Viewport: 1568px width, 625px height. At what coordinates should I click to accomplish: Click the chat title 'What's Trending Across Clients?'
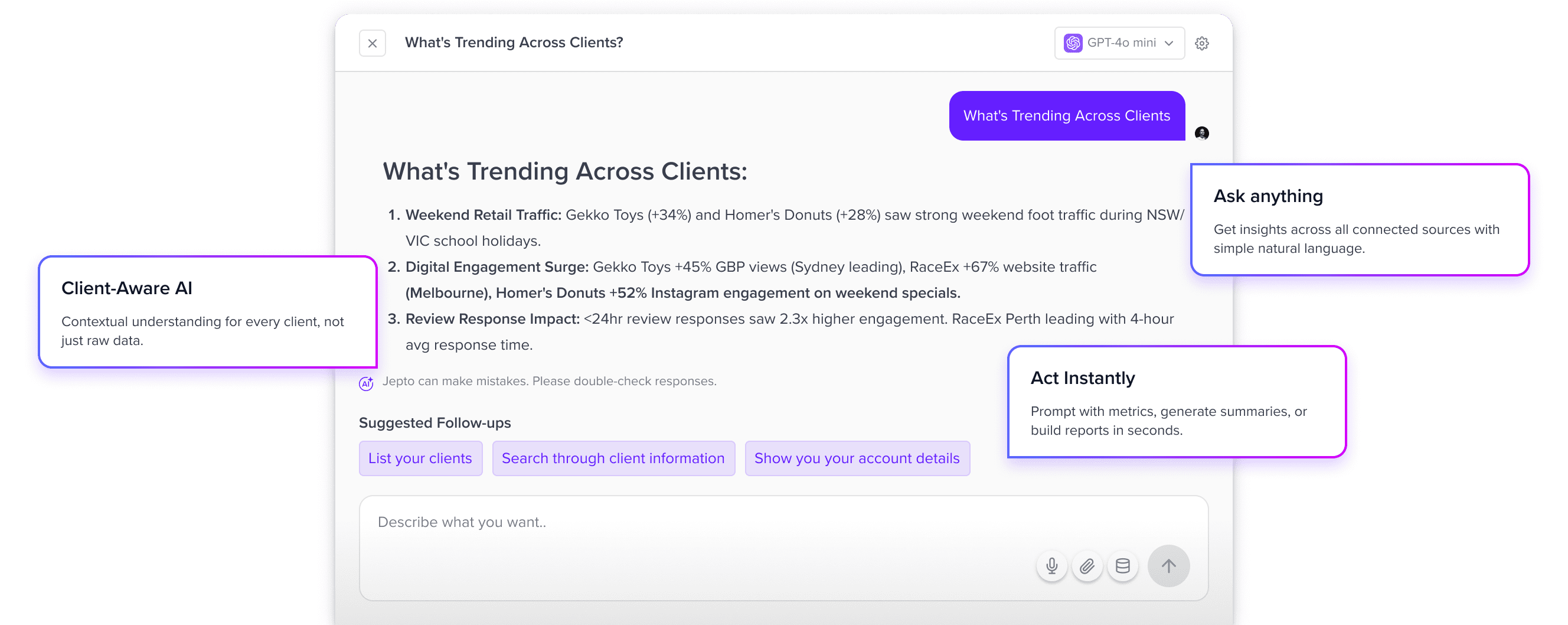(513, 42)
